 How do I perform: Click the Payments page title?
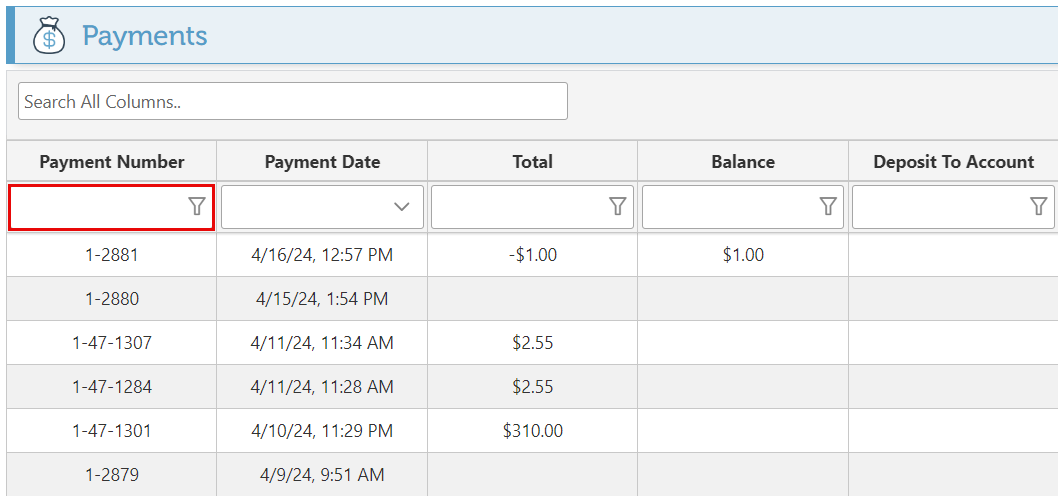pyautogui.click(x=145, y=36)
